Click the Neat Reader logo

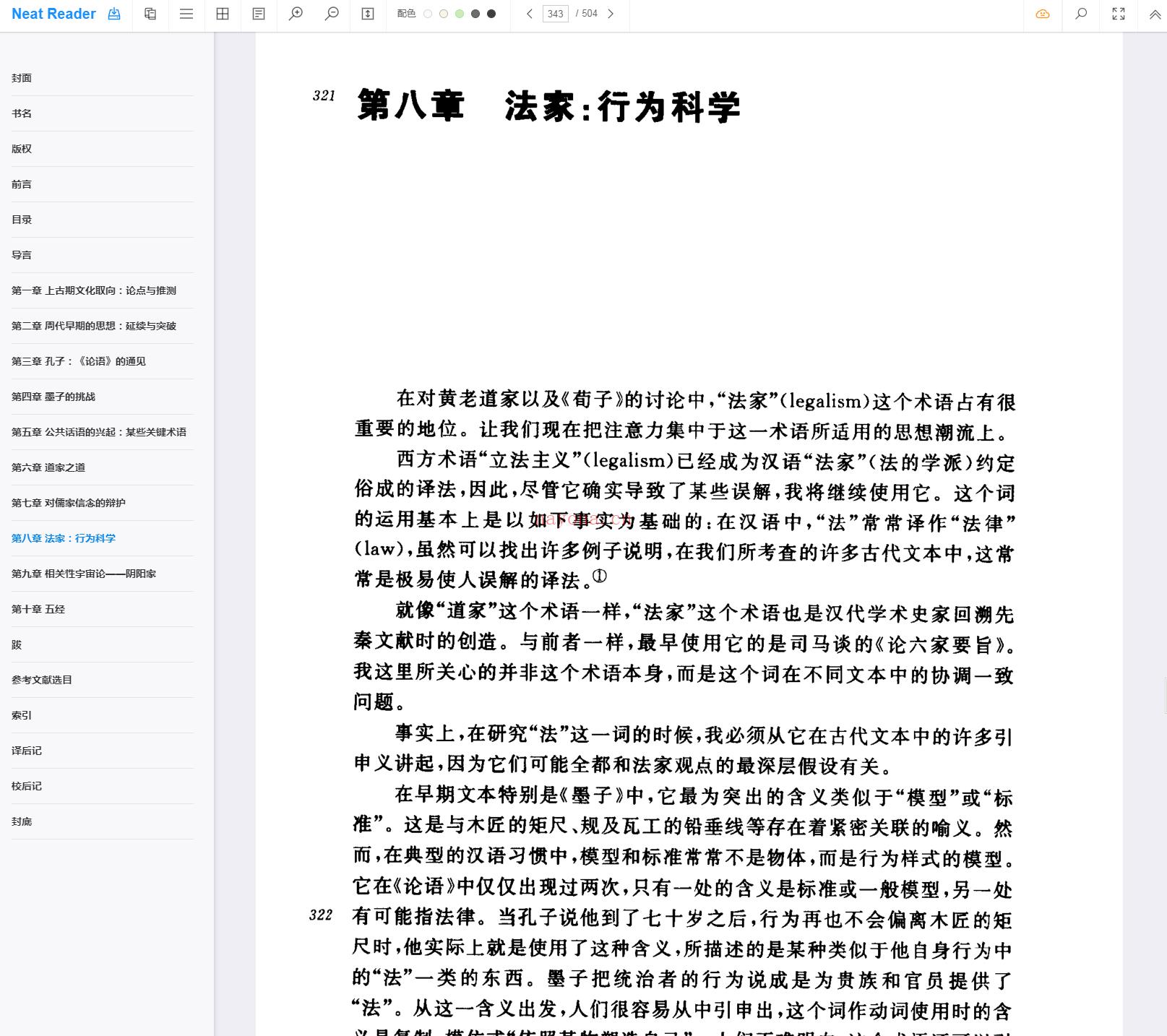tap(53, 14)
